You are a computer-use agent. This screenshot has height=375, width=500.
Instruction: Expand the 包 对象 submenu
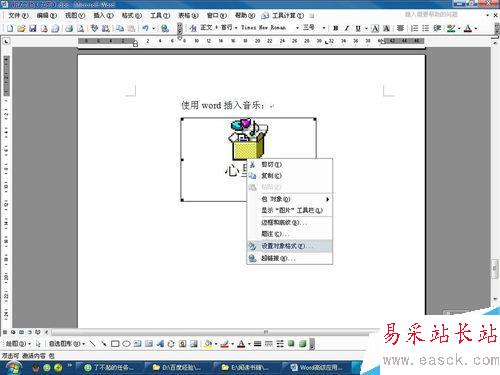pos(290,199)
